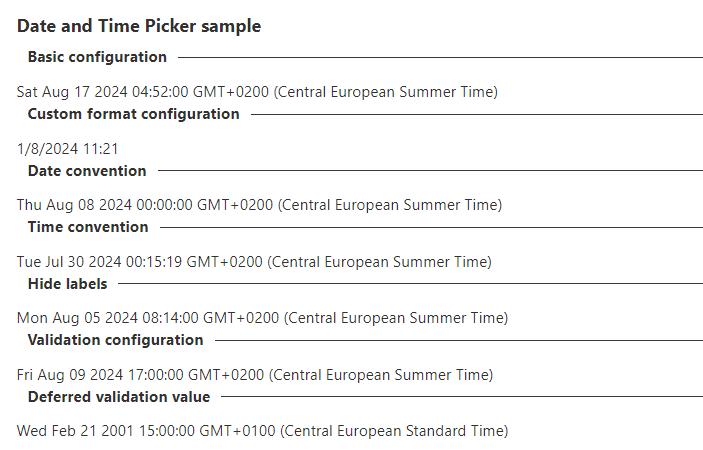Click the 'Time convention' section label
Viewport: 703px width, 450px height.
(x=88, y=227)
